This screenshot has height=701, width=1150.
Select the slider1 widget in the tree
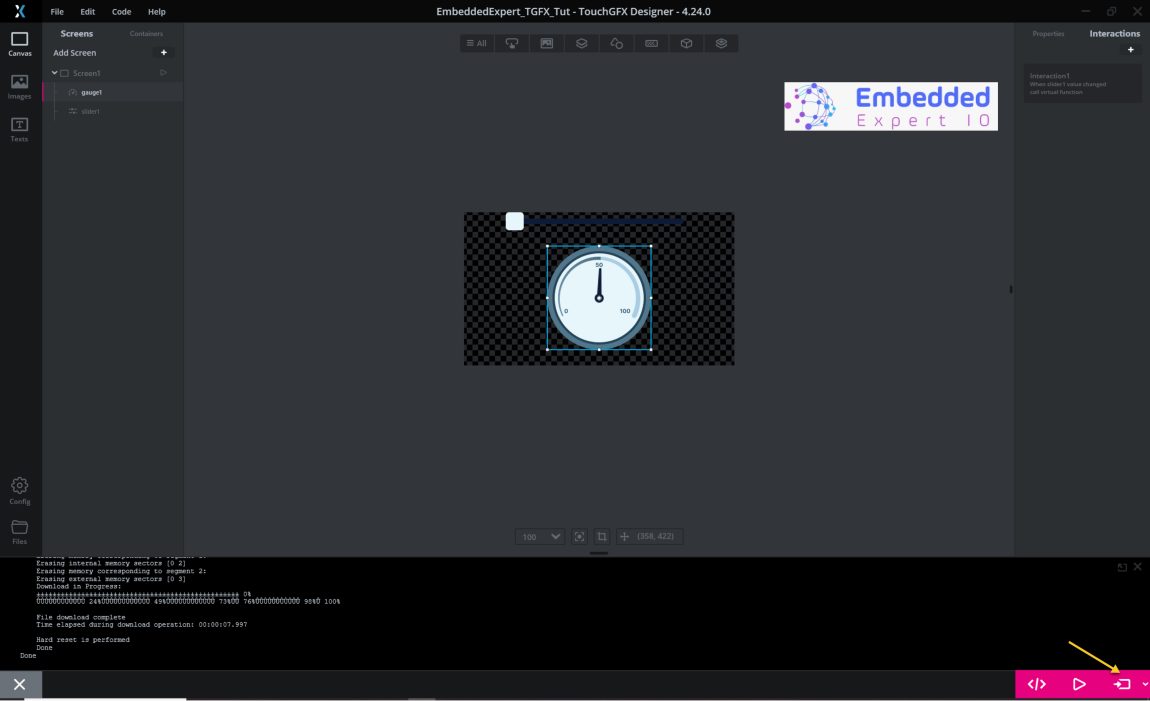(91, 111)
